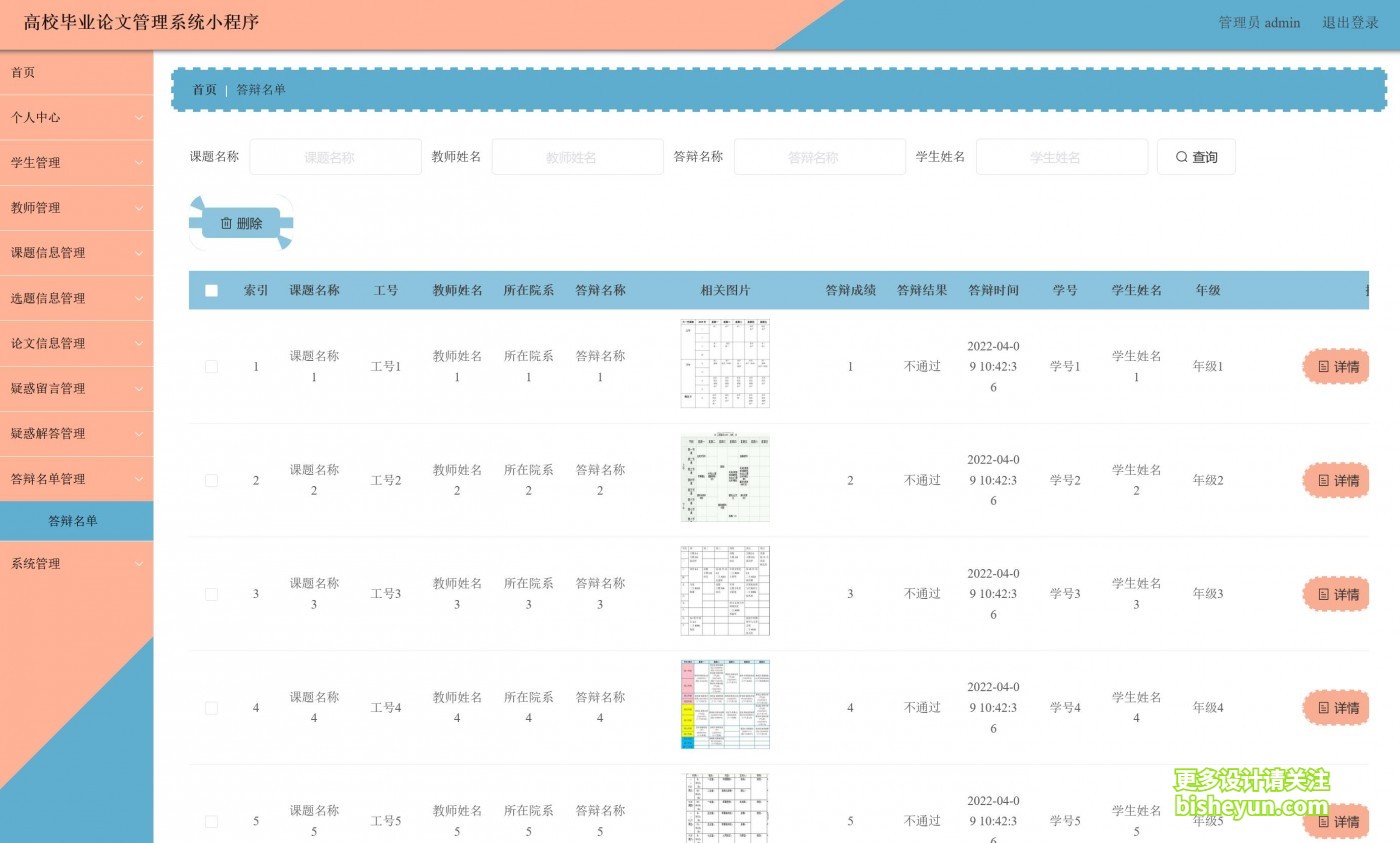The height and width of the screenshot is (843, 1400).
Task: Focus the 课题名称 search input
Action: [335, 157]
